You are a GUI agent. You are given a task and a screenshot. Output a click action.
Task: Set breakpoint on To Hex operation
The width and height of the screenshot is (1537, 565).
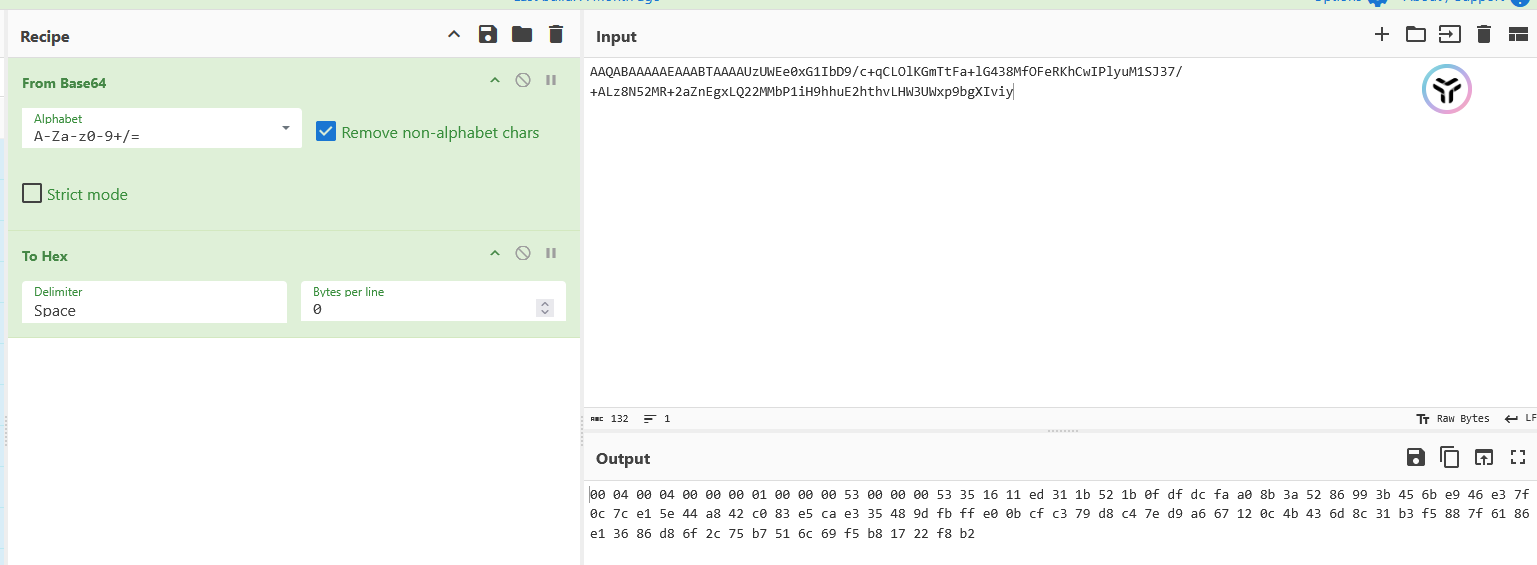click(551, 254)
